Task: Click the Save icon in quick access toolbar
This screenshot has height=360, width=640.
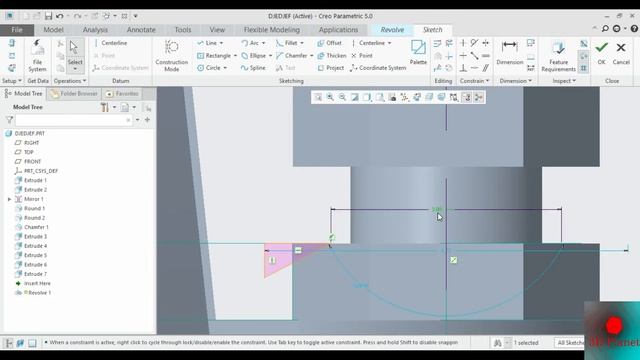Action: pyautogui.click(x=48, y=16)
